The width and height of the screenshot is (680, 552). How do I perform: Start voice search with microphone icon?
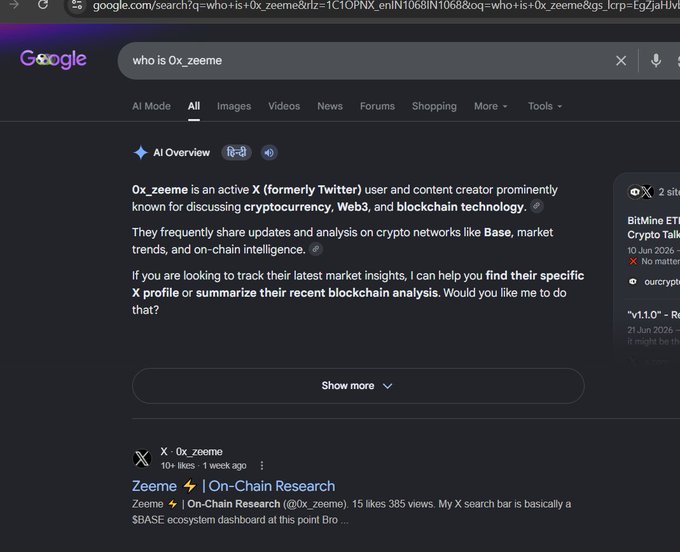(x=656, y=61)
